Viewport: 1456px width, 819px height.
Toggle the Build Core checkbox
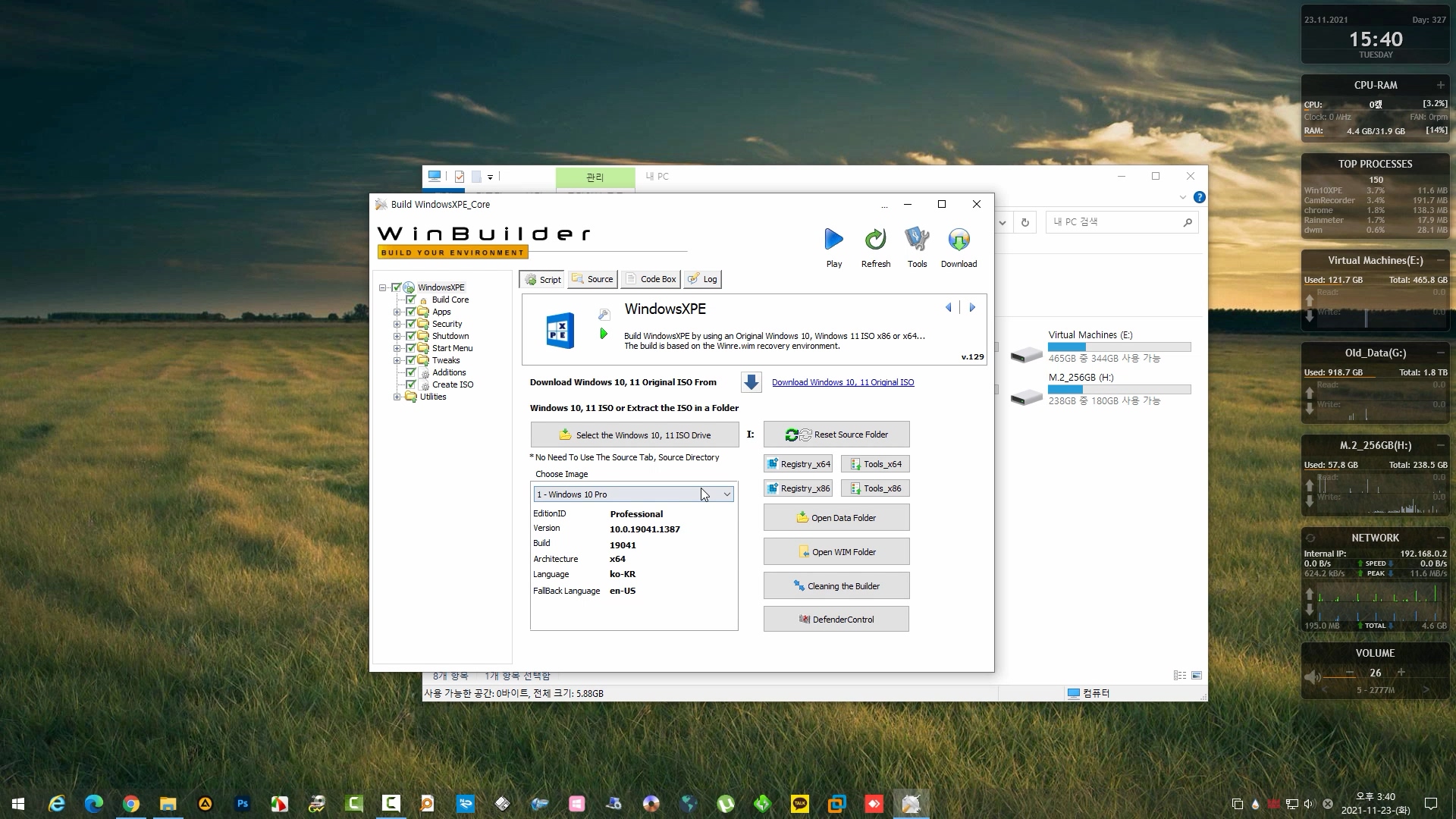point(411,300)
